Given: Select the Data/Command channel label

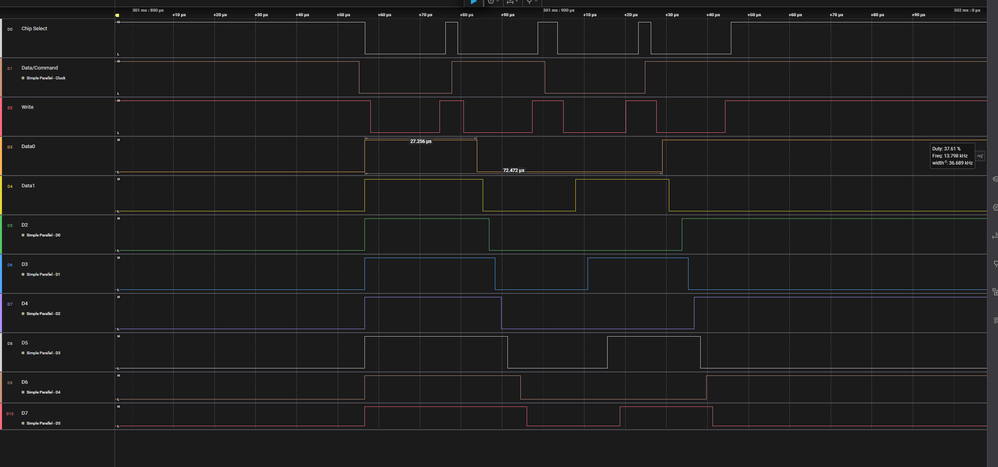Looking at the screenshot, I should 39,67.
